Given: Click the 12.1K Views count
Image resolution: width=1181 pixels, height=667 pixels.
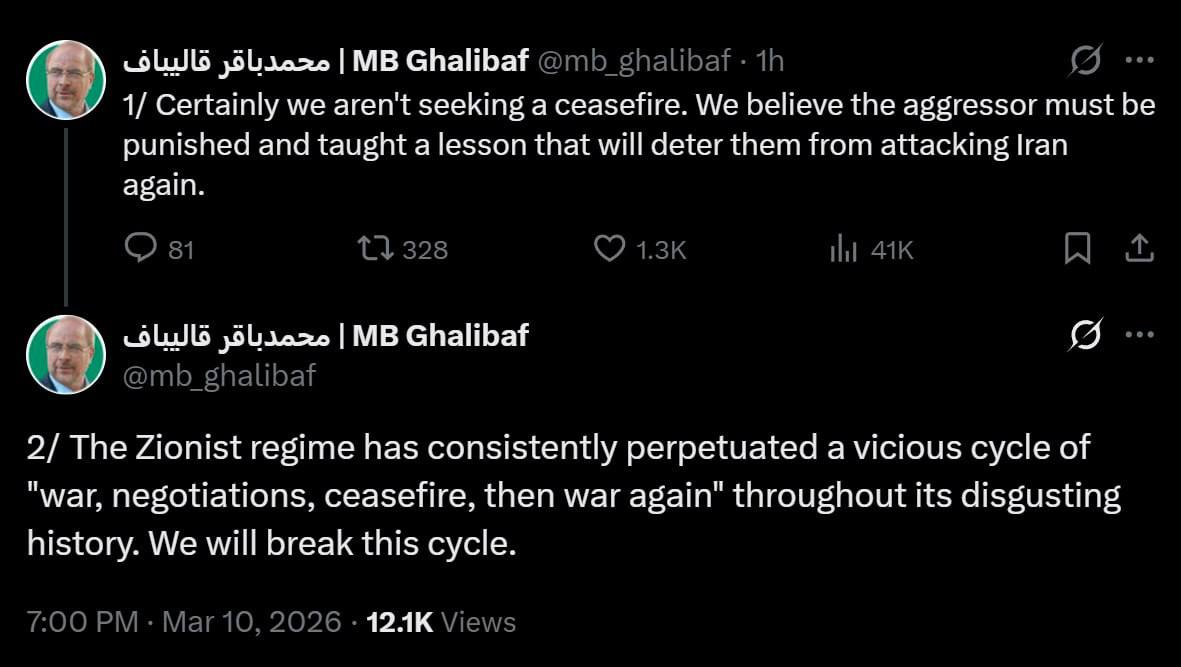Looking at the screenshot, I should 441,622.
